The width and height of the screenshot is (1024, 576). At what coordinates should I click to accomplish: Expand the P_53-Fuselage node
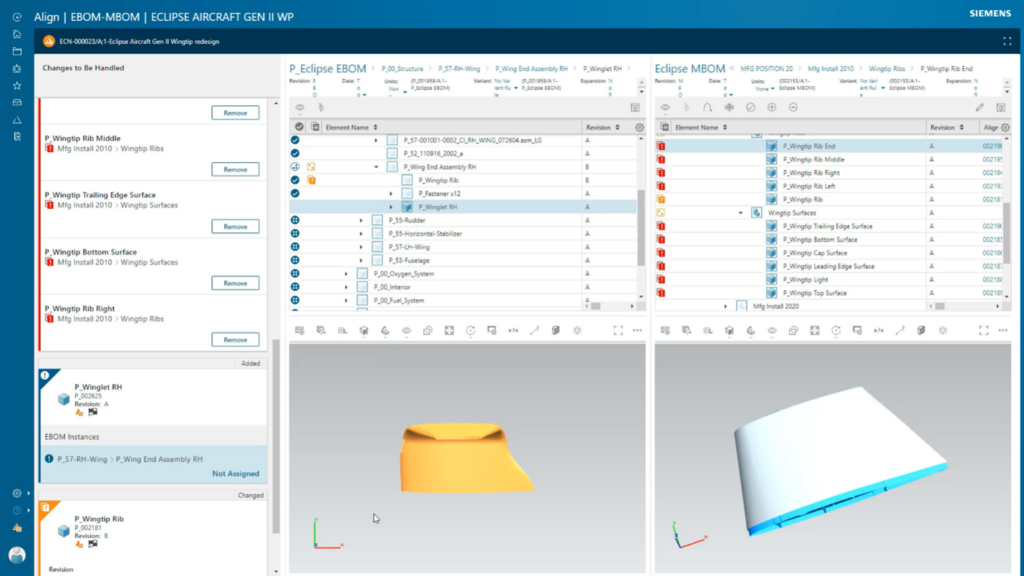click(360, 261)
